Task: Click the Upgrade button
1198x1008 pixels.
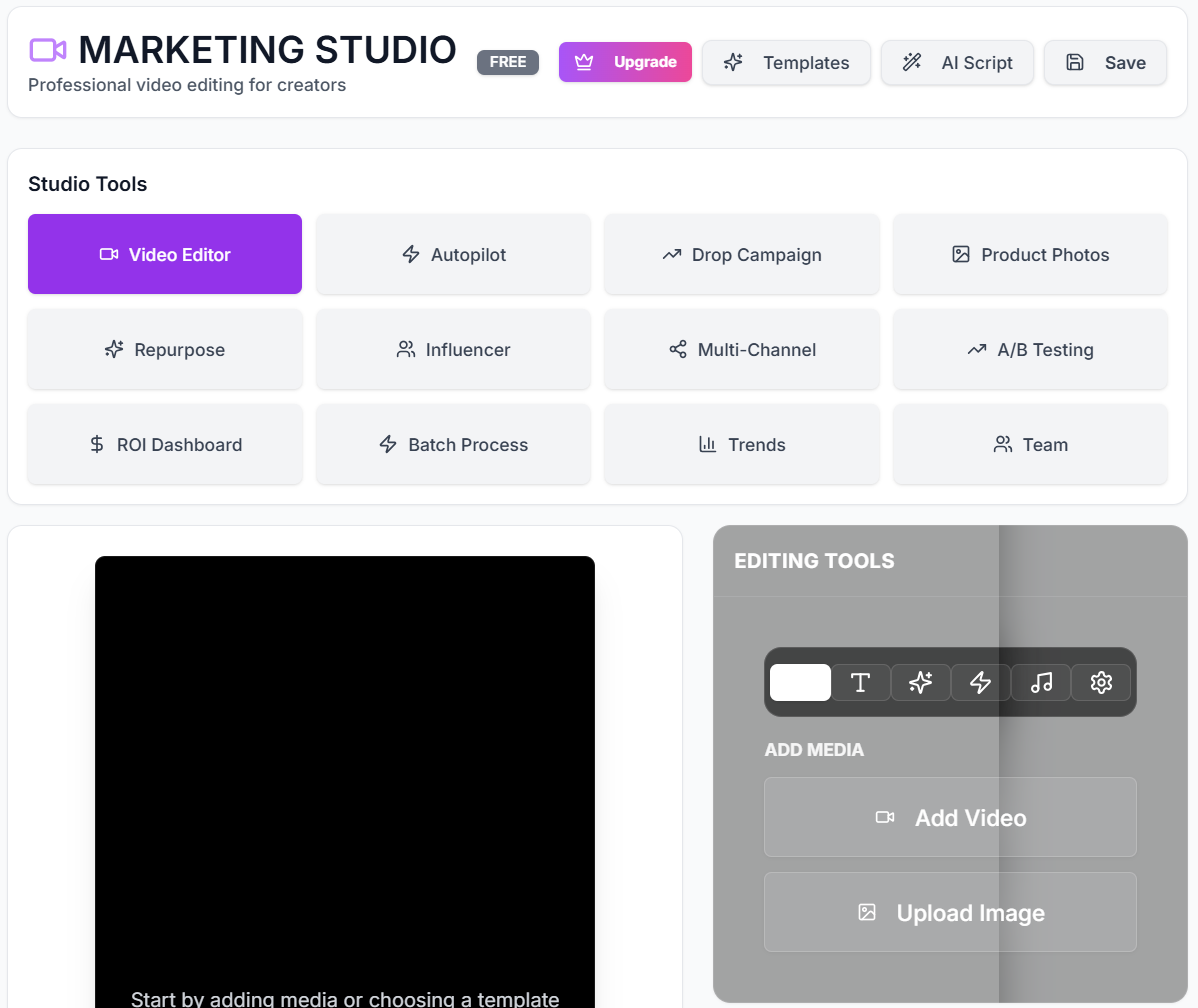Action: (625, 61)
